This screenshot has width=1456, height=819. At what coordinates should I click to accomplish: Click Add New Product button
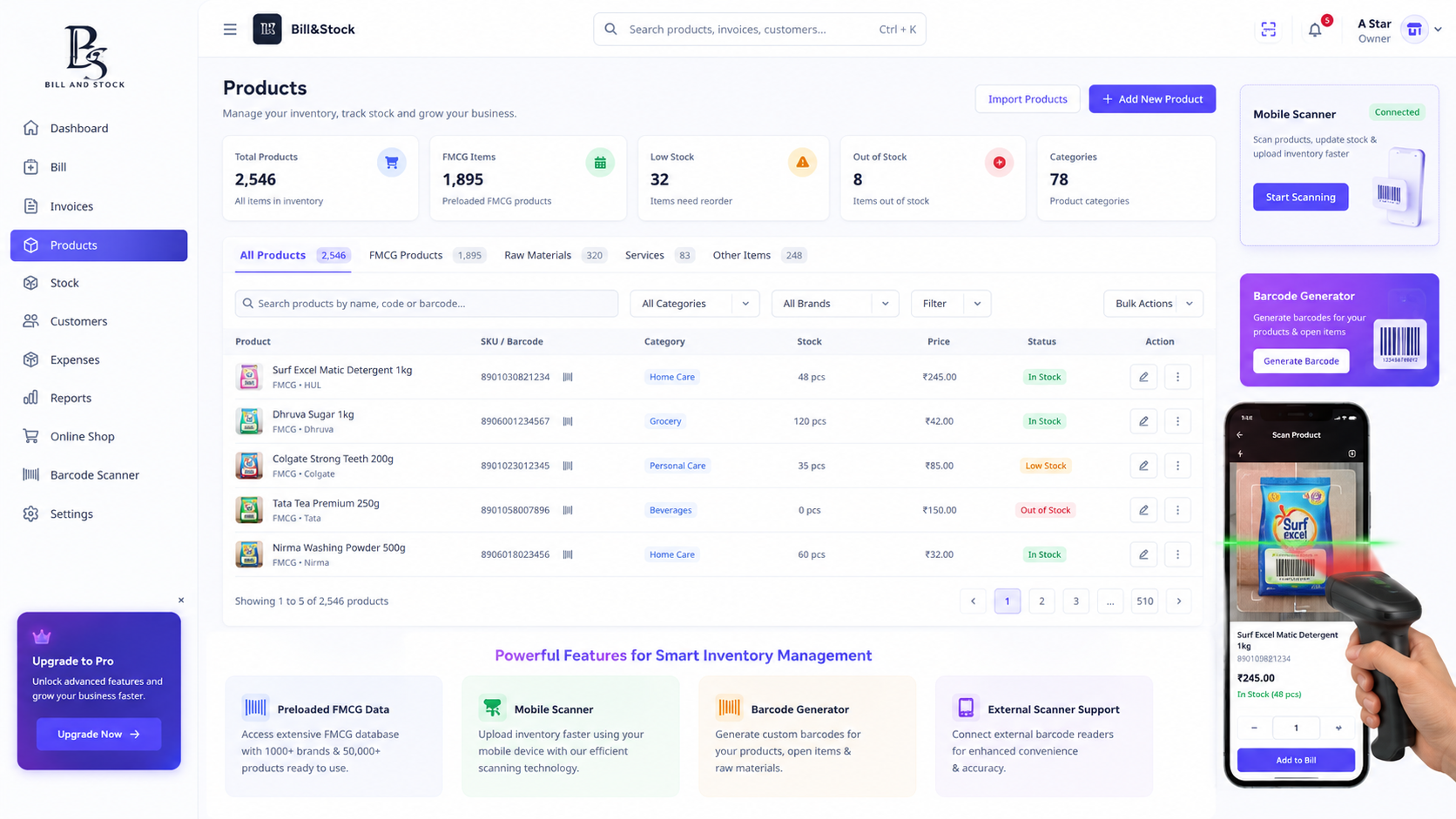1152,99
